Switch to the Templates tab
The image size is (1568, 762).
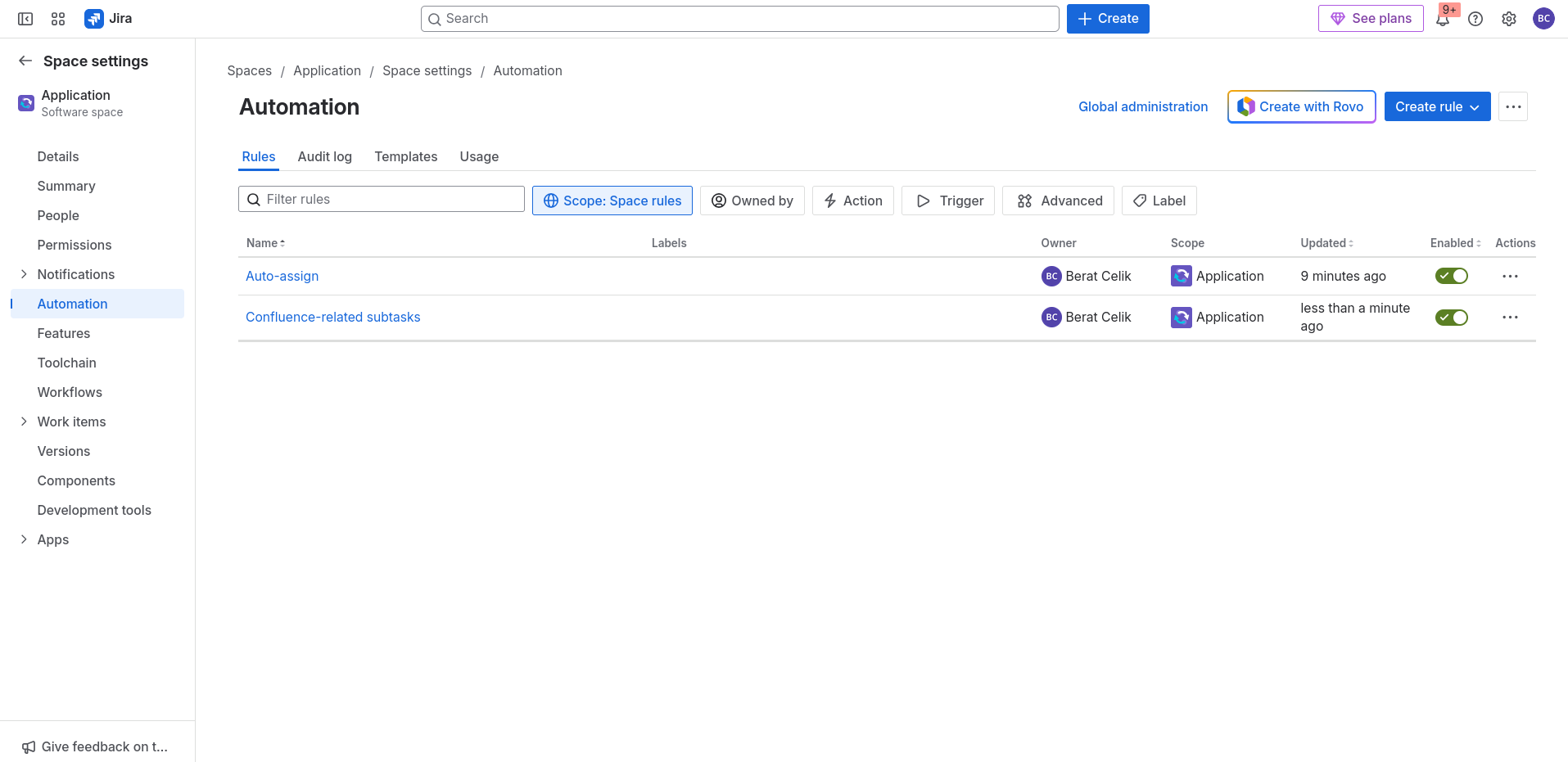pyautogui.click(x=405, y=157)
